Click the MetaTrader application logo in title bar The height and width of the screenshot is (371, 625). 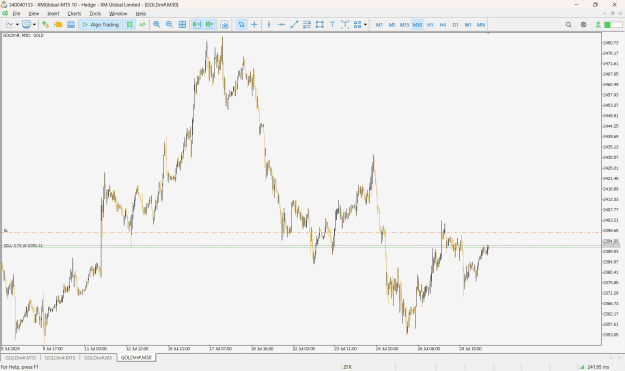click(x=4, y=5)
